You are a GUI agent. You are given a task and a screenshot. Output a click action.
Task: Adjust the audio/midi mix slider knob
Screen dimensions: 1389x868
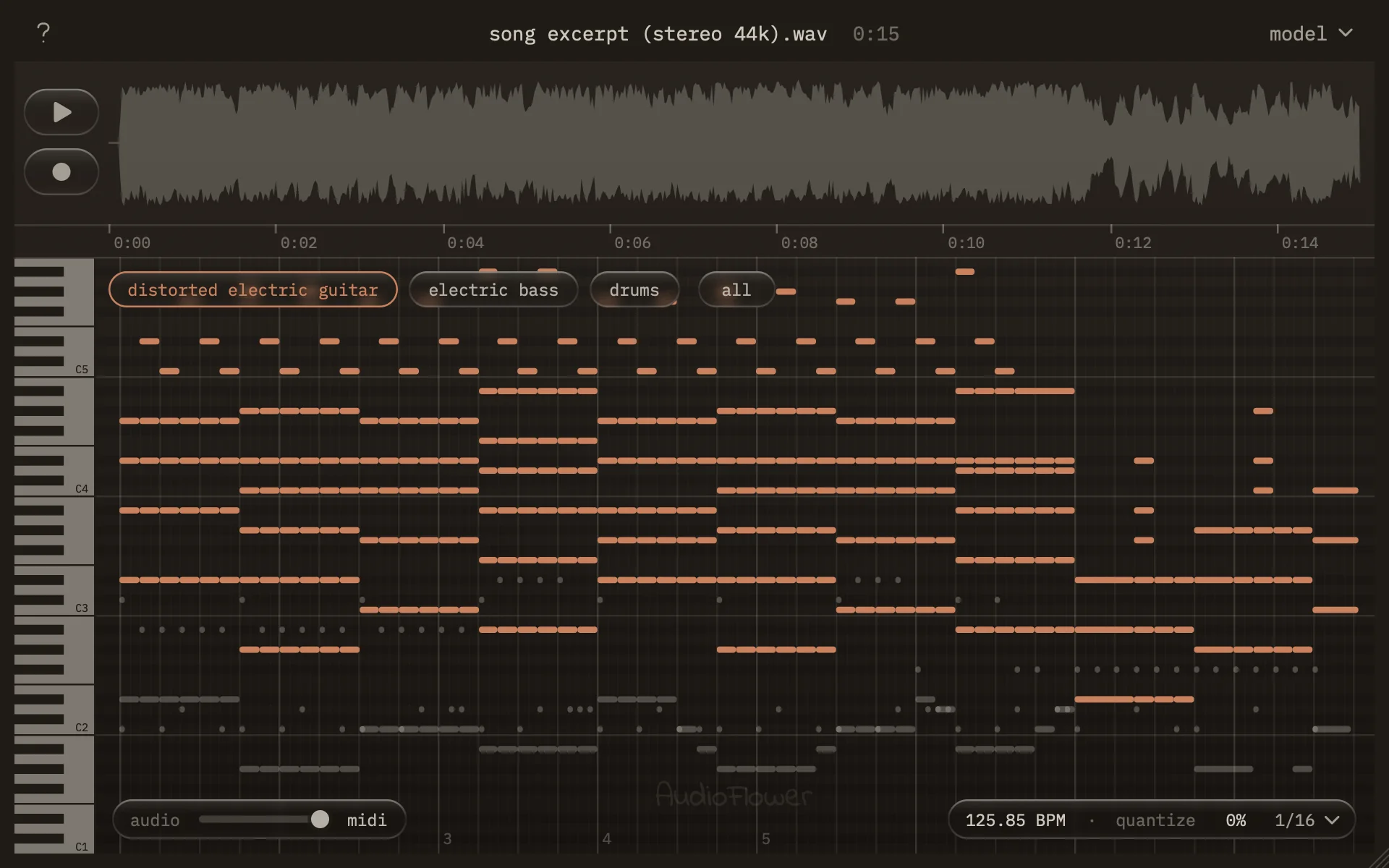click(320, 819)
